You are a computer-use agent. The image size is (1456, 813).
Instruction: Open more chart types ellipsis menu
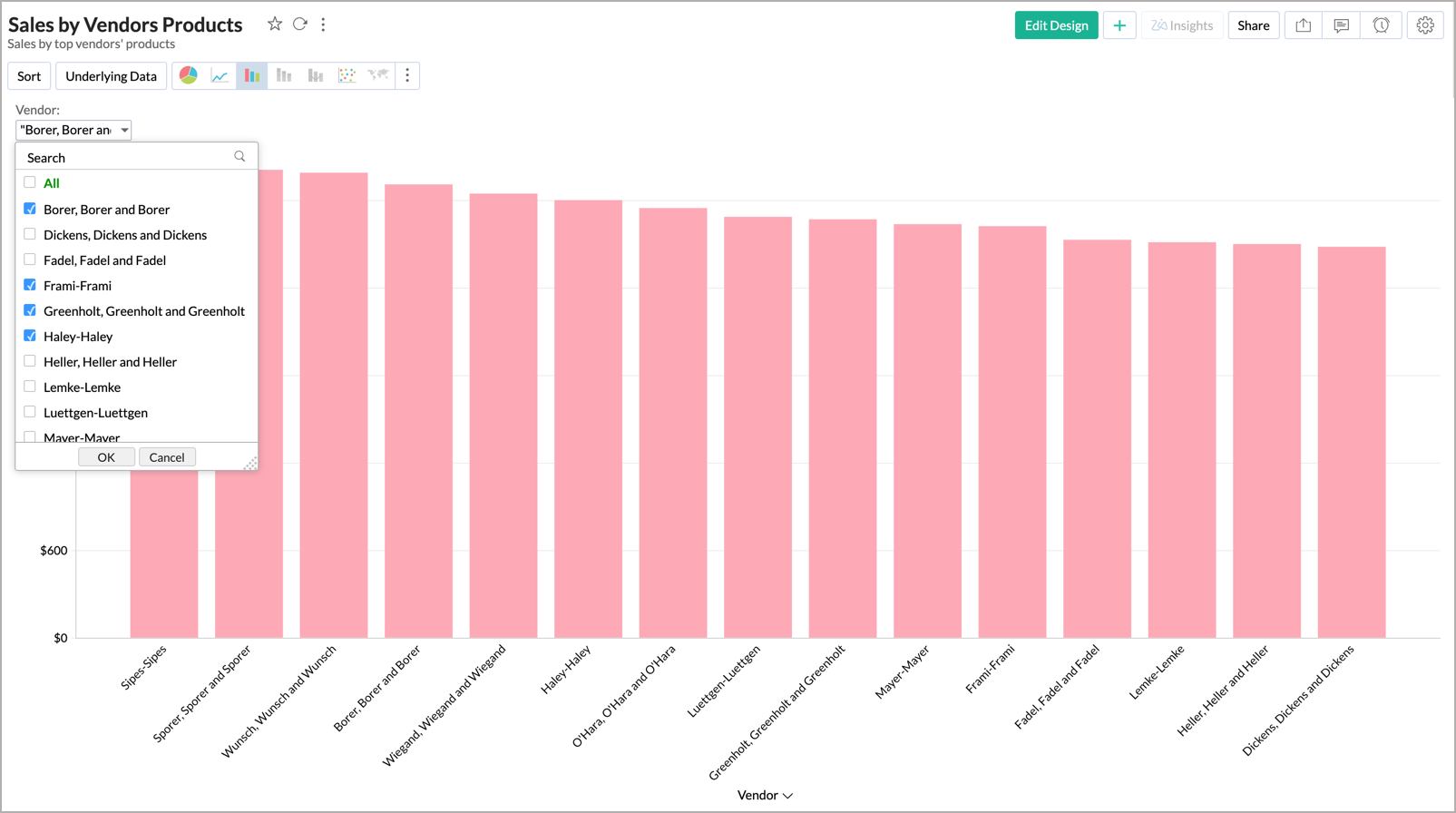[x=407, y=76]
